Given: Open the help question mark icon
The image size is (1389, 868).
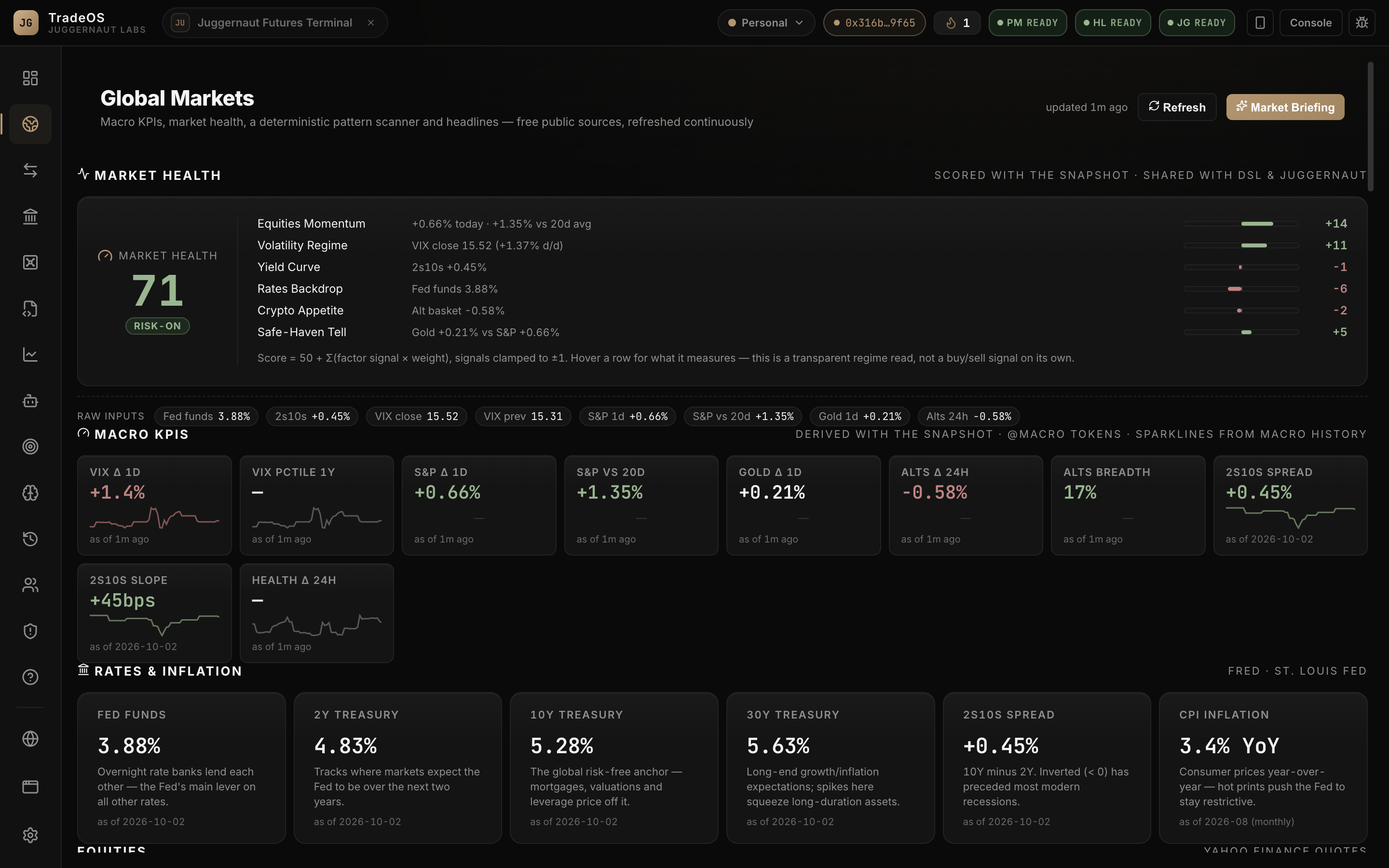Looking at the screenshot, I should (x=30, y=678).
